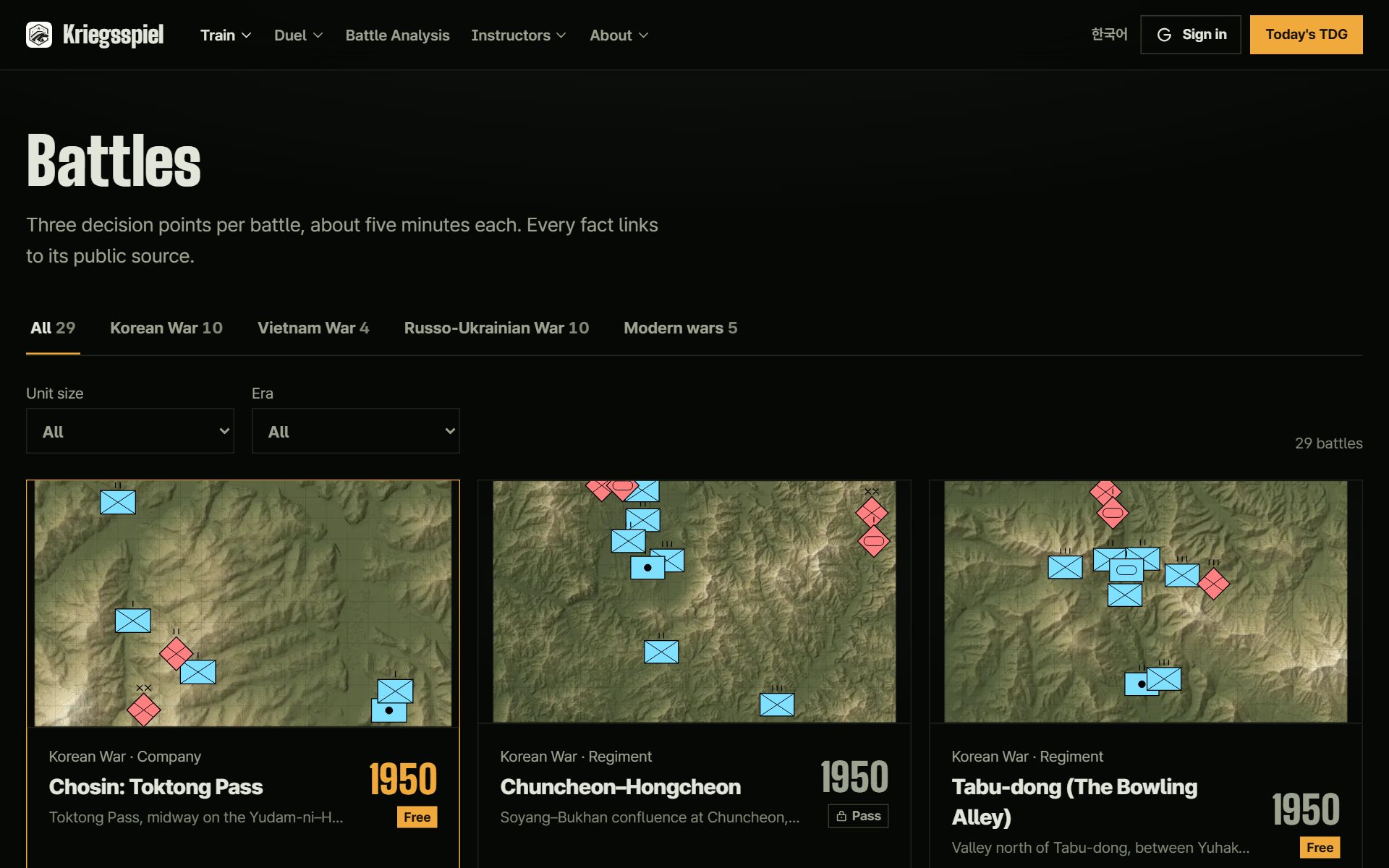Image resolution: width=1389 pixels, height=868 pixels.
Task: Switch to Korean War tab
Action: 166,328
